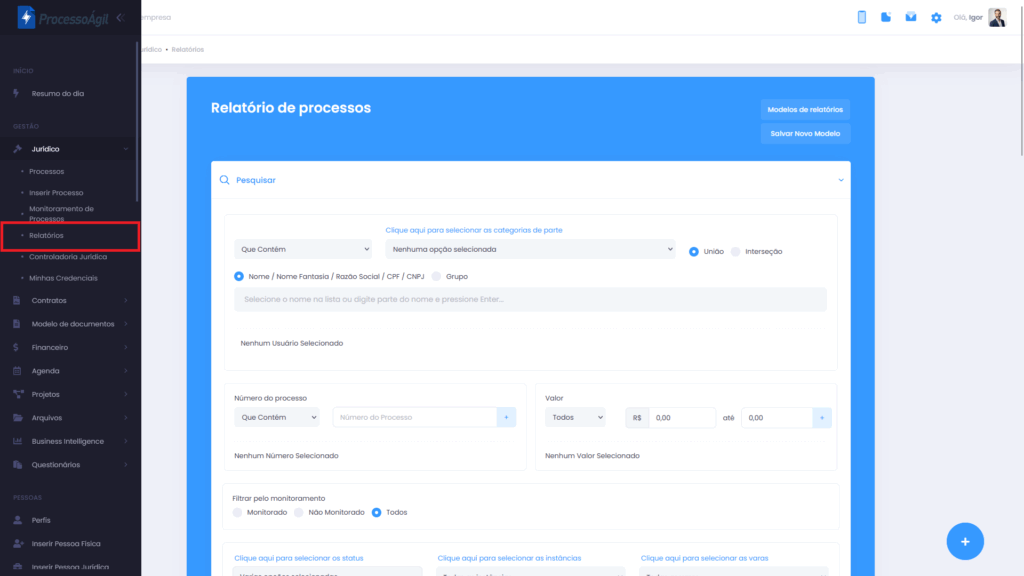Open settings via the gear icon
This screenshot has height=576, width=1024.
[x=936, y=17]
